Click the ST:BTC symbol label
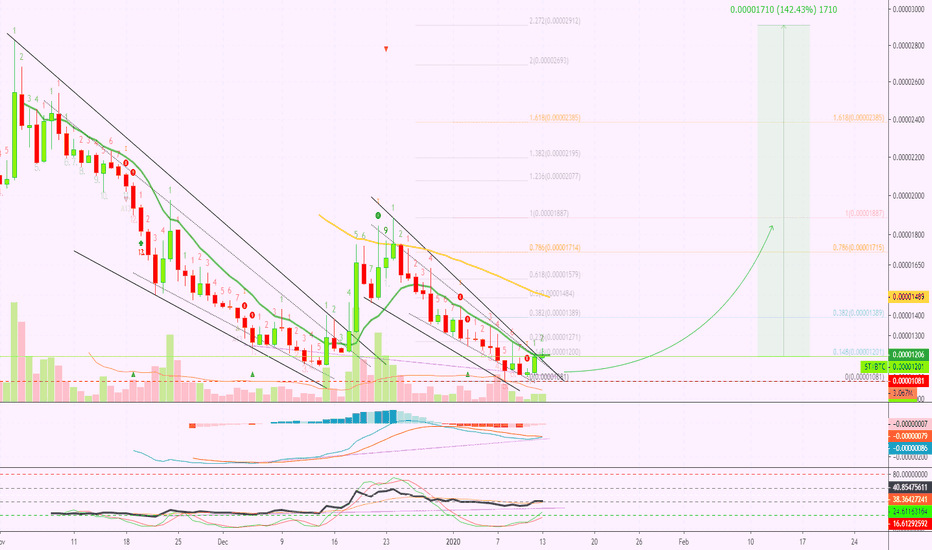 [x=875, y=366]
